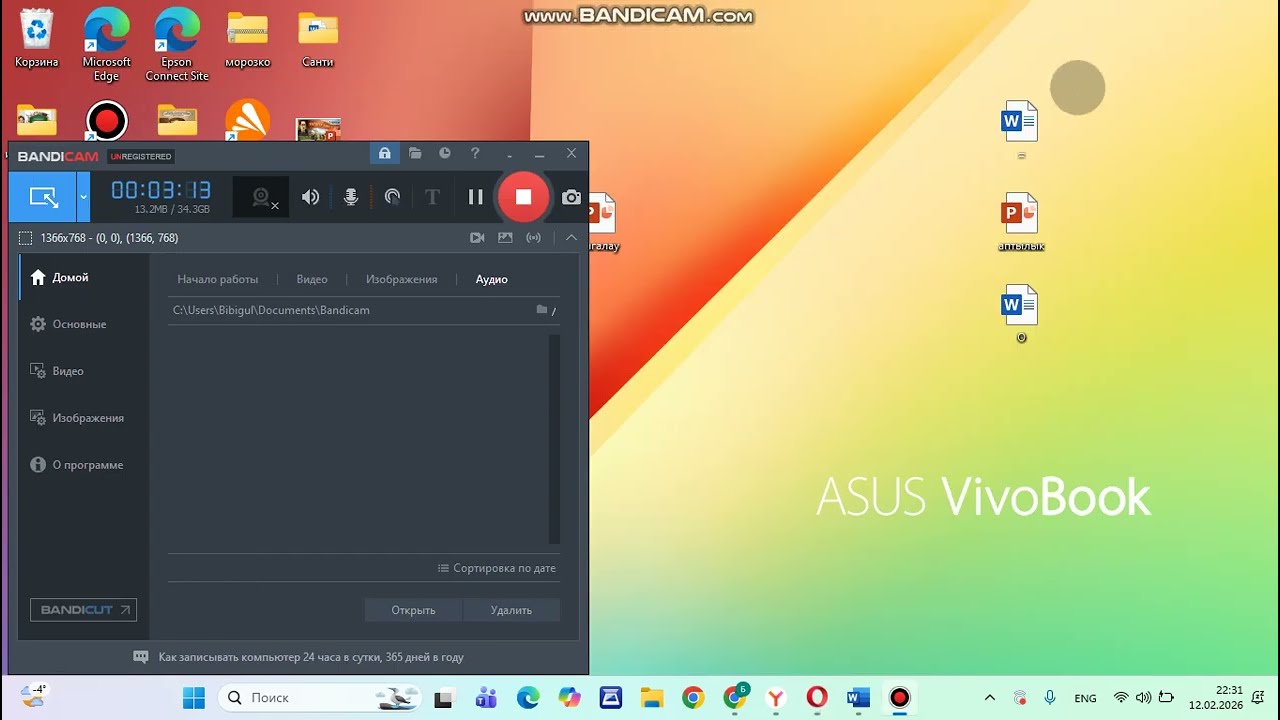Open Copilot on the taskbar
Viewport: 1280px width, 720px height.
click(x=569, y=697)
